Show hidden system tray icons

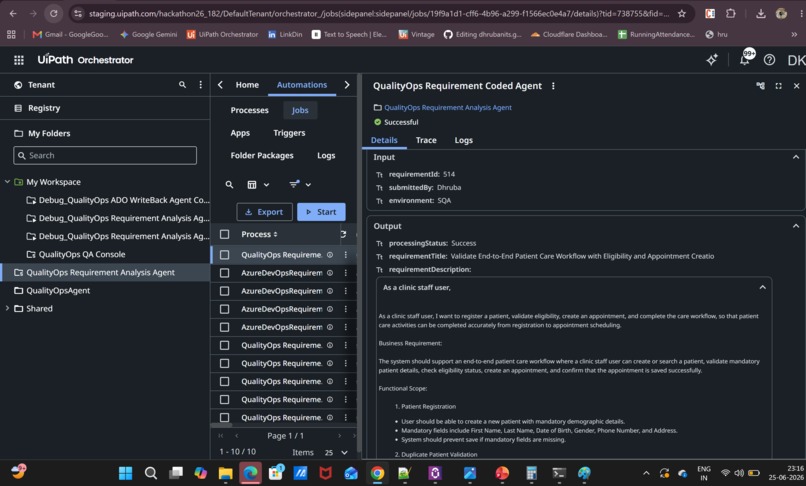646,473
